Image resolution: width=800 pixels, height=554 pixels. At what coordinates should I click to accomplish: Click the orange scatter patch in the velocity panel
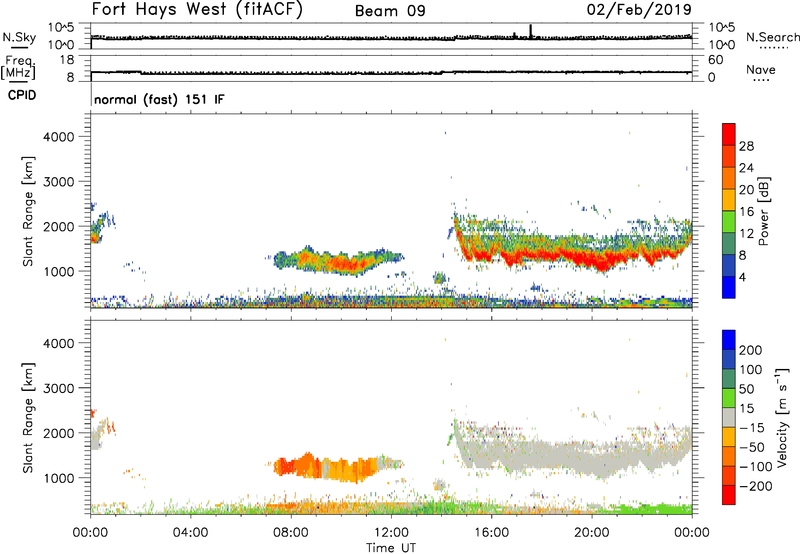click(x=327, y=467)
